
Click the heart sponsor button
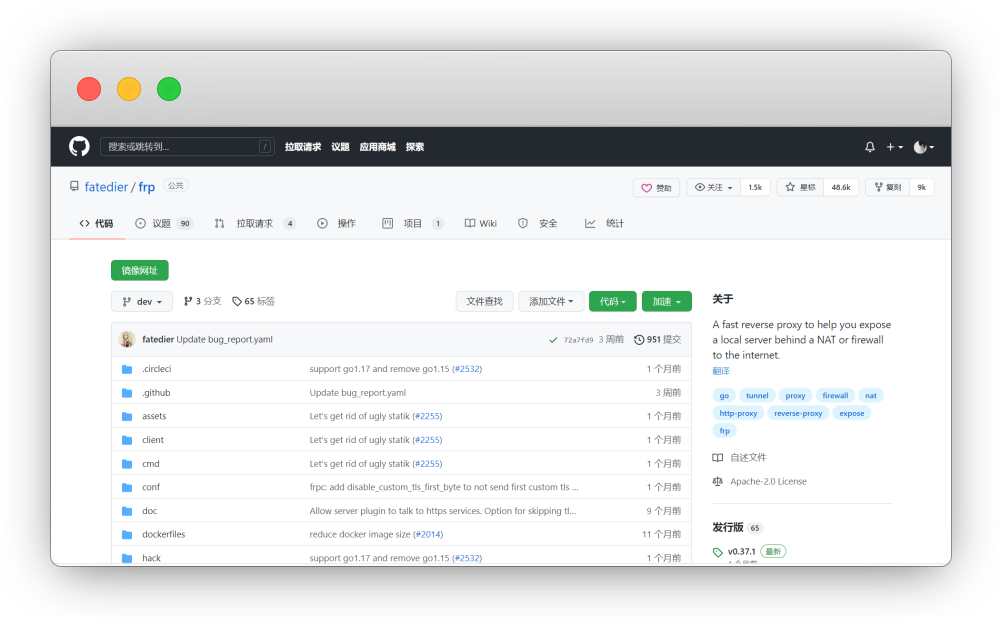click(x=656, y=187)
